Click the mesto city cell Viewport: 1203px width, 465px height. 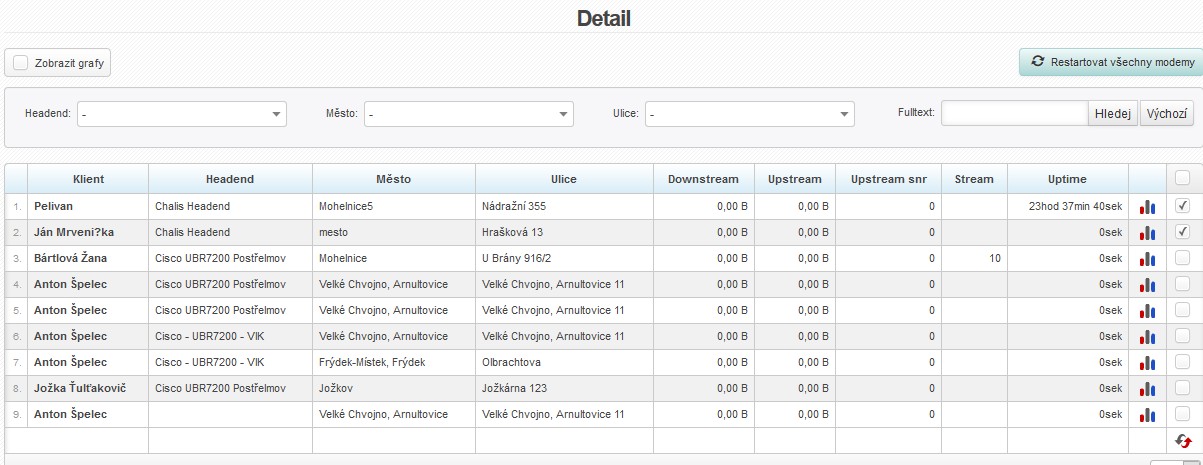[x=393, y=232]
